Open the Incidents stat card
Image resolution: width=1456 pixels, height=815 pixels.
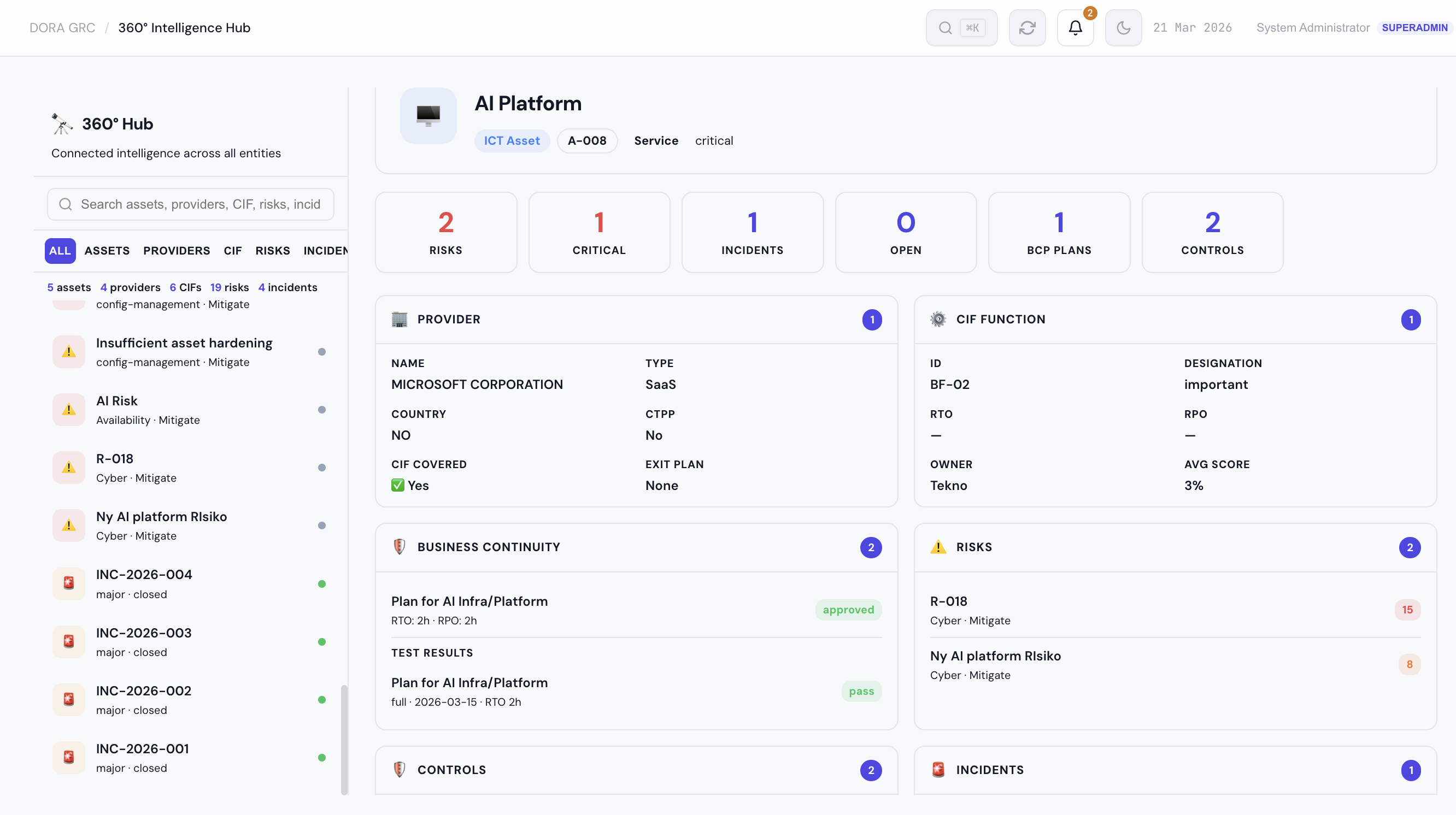[752, 232]
